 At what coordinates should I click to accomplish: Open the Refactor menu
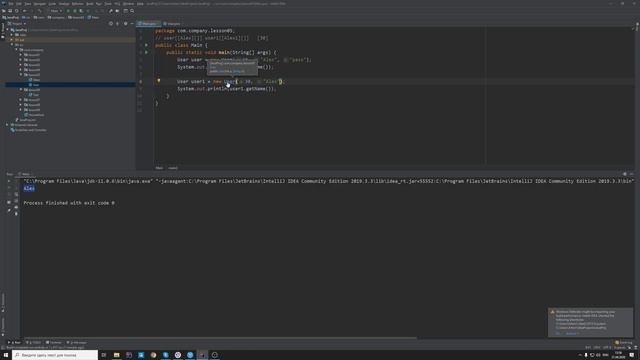pos(78,4)
